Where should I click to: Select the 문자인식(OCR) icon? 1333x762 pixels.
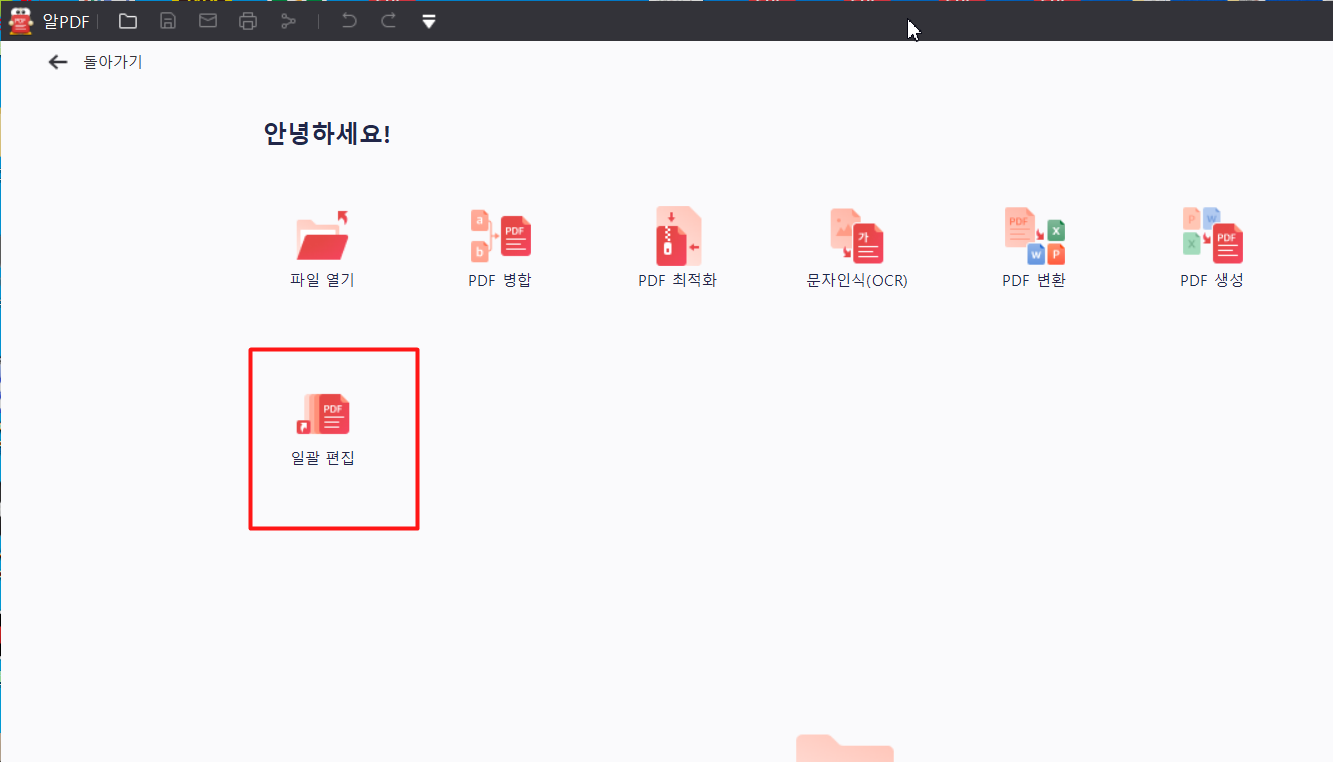click(857, 236)
